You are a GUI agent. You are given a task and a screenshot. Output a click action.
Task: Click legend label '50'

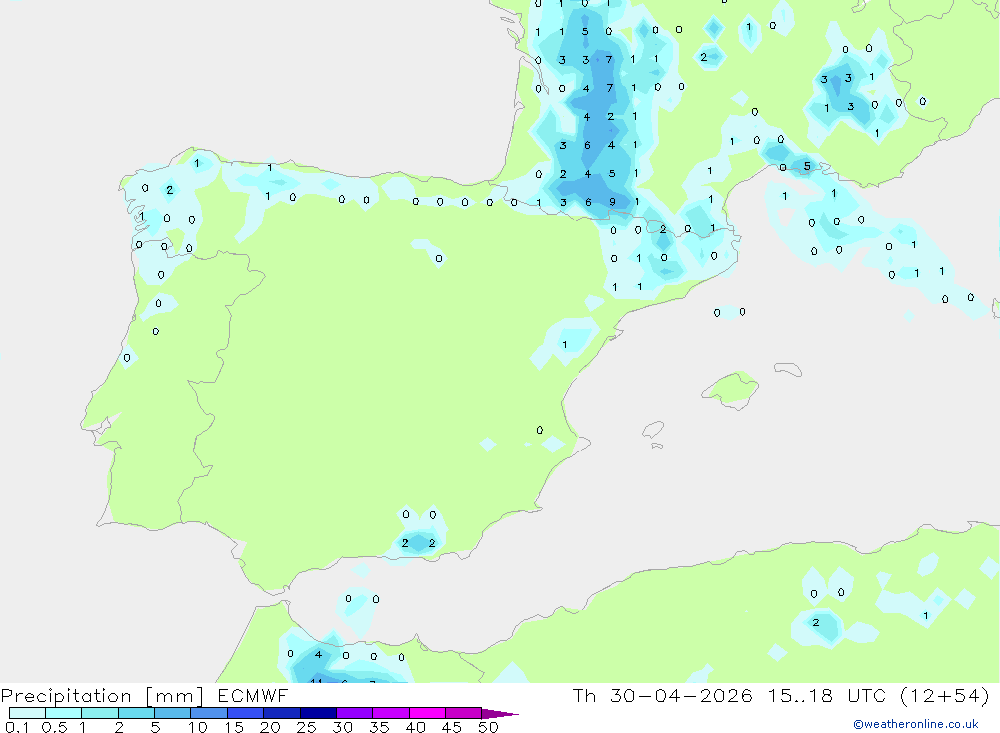(488, 727)
